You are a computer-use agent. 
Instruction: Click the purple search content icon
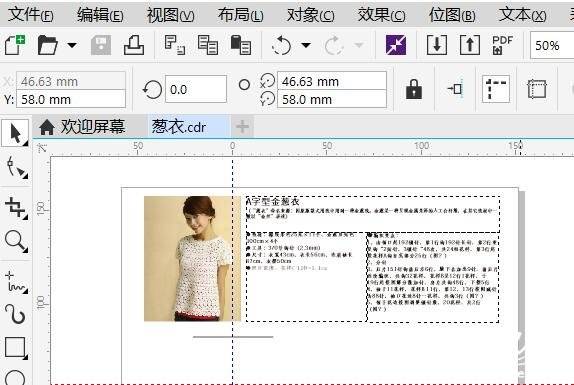(x=396, y=45)
